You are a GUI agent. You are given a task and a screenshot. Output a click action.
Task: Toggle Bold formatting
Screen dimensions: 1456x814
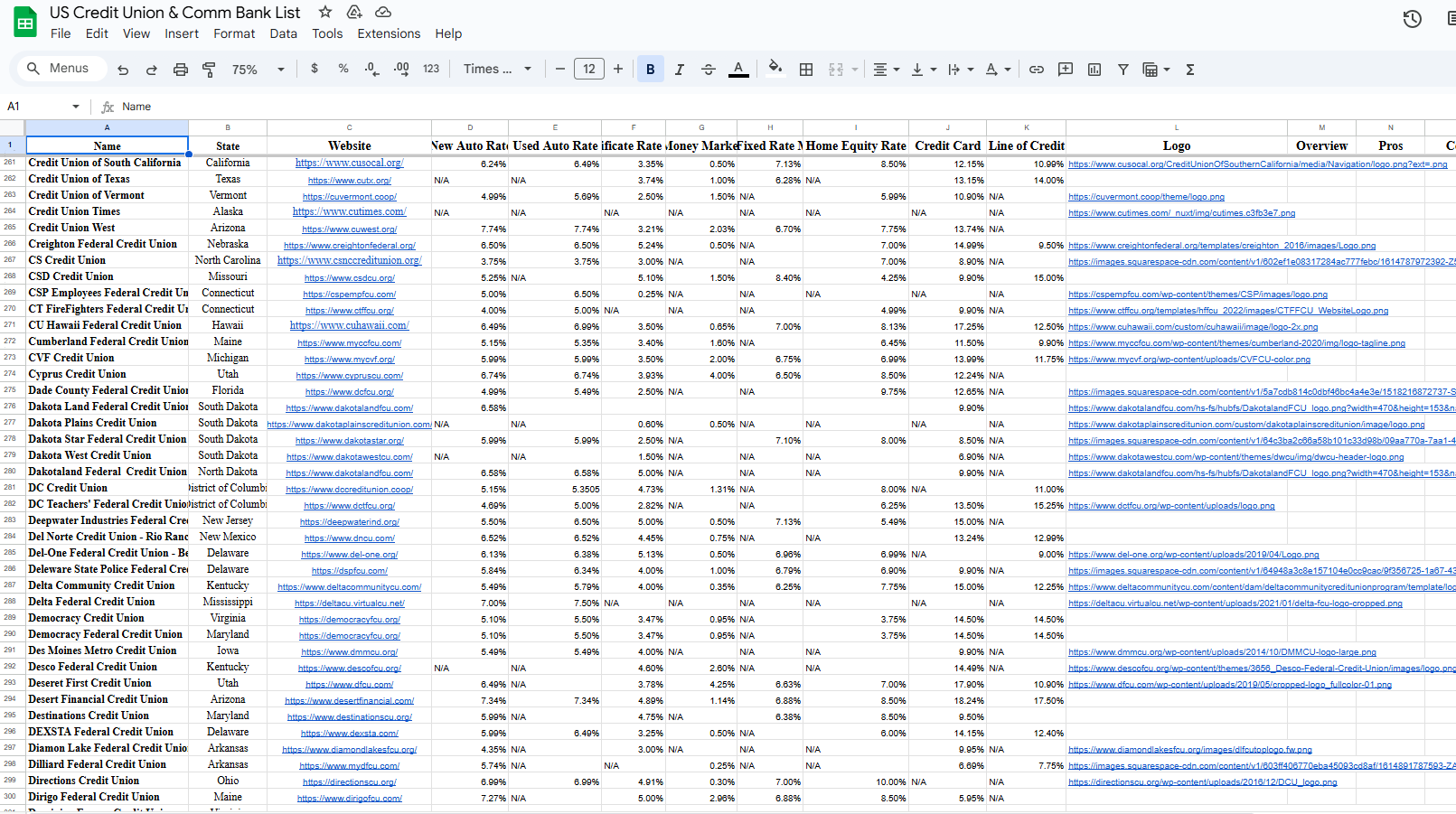[x=651, y=70]
